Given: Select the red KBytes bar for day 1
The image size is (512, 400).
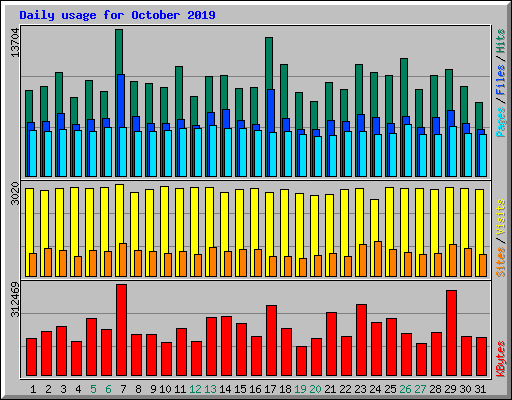Looking at the screenshot, I should [x=31, y=357].
